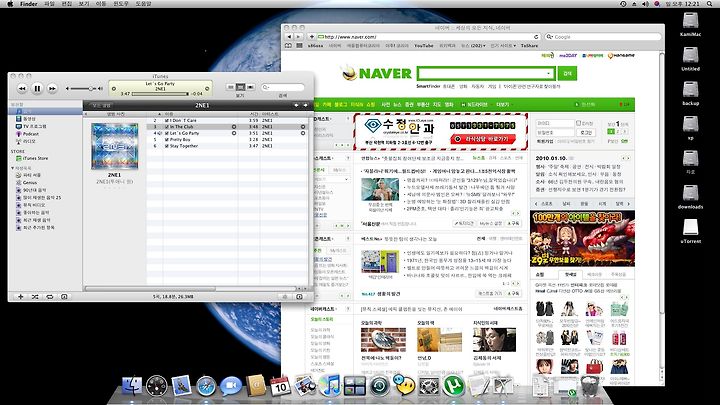The width and height of the screenshot is (720, 405).
Task: Select the Stay Together song row
Action: tap(227, 146)
